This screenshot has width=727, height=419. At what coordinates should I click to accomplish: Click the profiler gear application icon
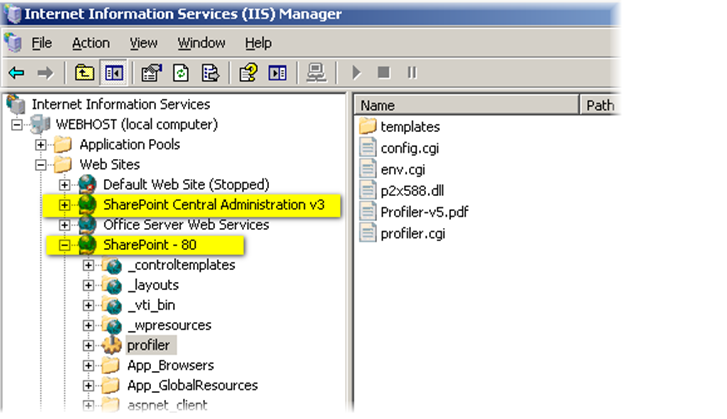point(112,345)
